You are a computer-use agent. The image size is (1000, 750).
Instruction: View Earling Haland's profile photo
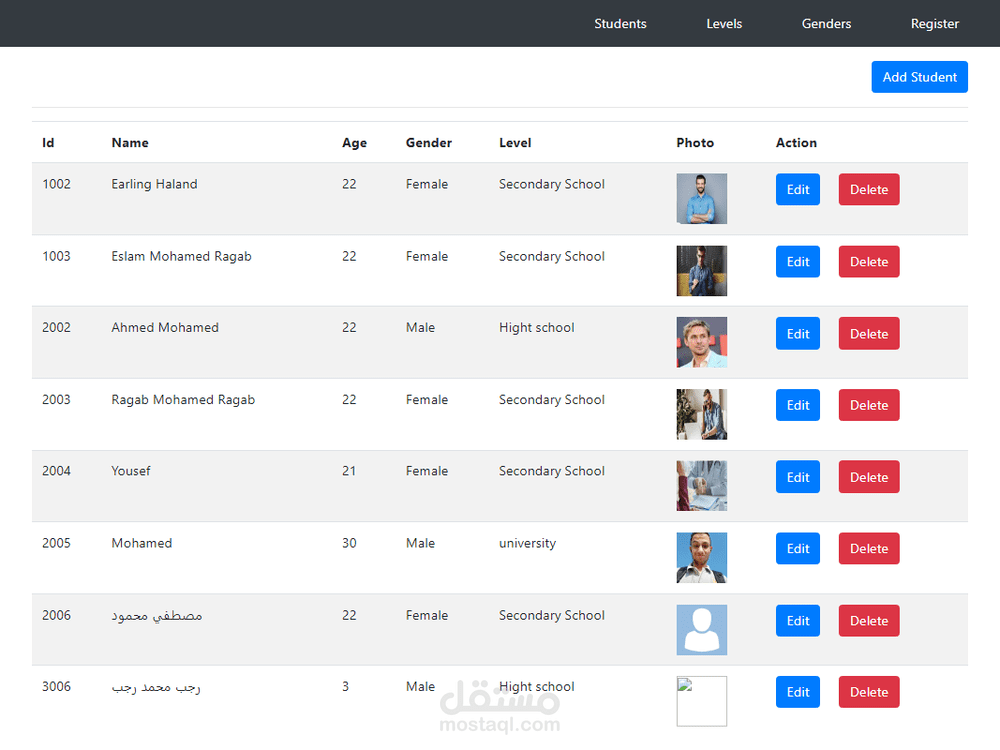click(701, 198)
